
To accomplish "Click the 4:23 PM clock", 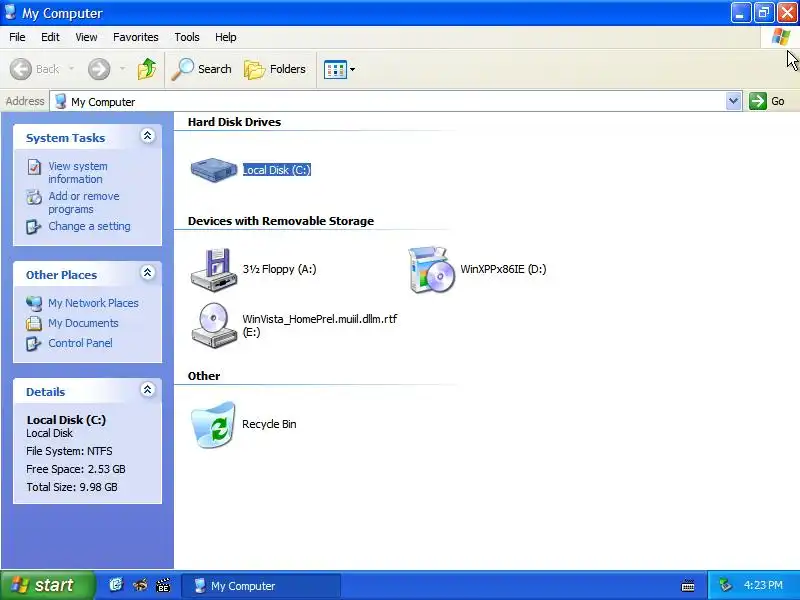I will point(763,585).
